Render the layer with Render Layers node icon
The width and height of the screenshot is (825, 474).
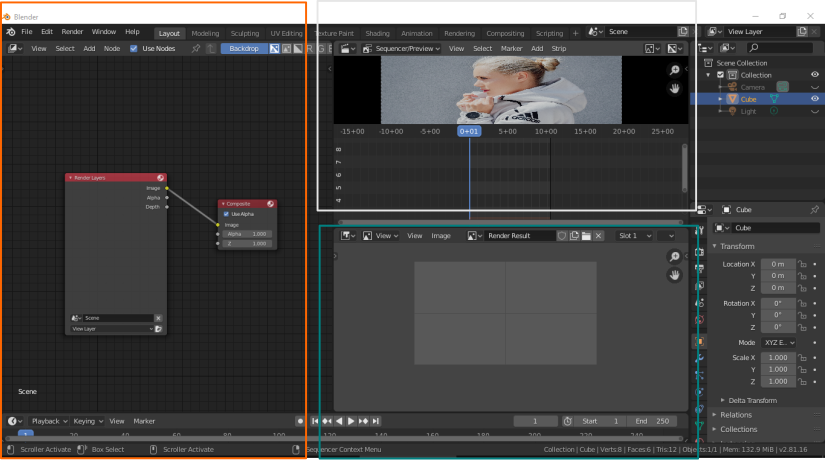coord(158,329)
